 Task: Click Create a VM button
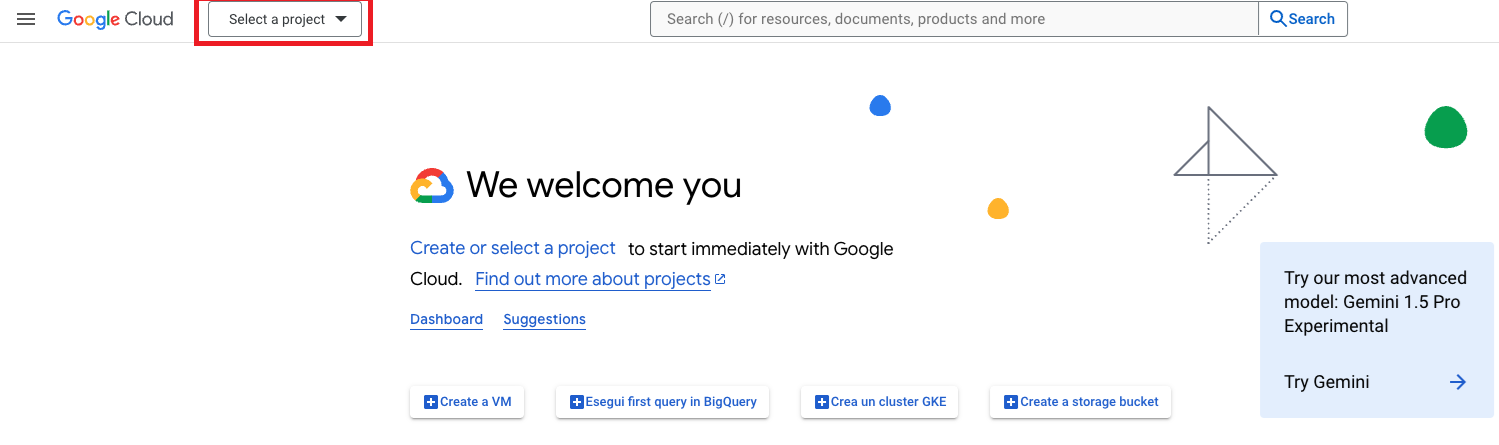pos(467,402)
